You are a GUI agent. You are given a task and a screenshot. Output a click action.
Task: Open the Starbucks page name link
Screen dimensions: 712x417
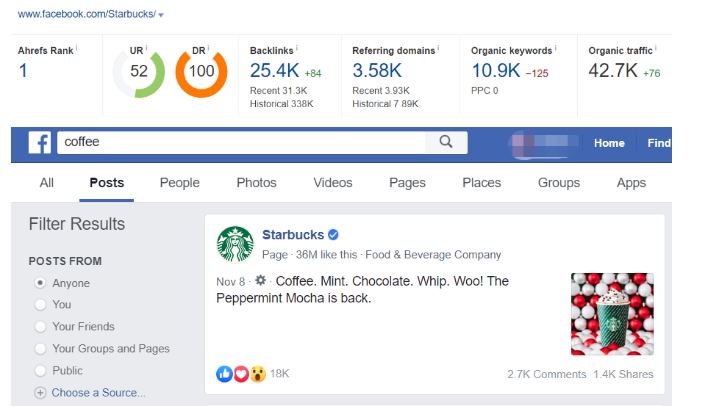click(293, 235)
